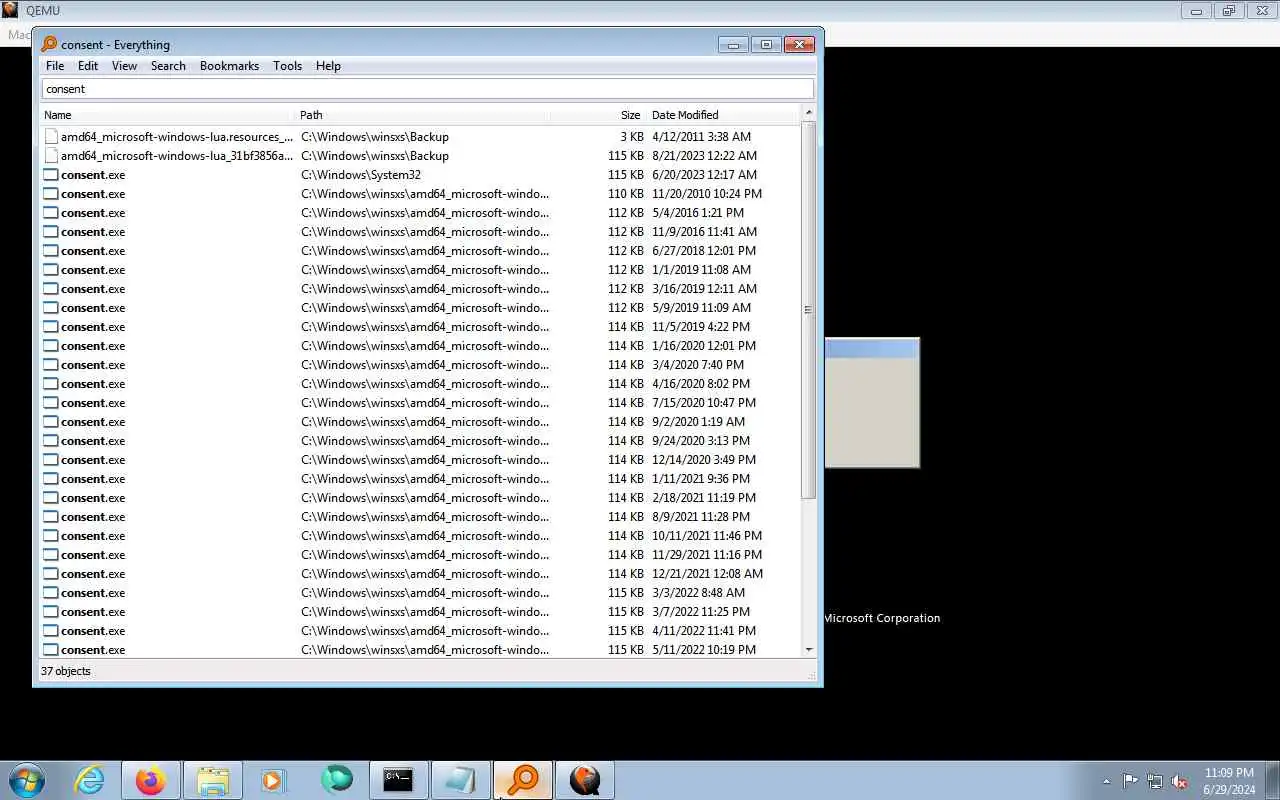Click the '37 objects' status bar text
This screenshot has width=1280, height=800.
click(x=66, y=671)
